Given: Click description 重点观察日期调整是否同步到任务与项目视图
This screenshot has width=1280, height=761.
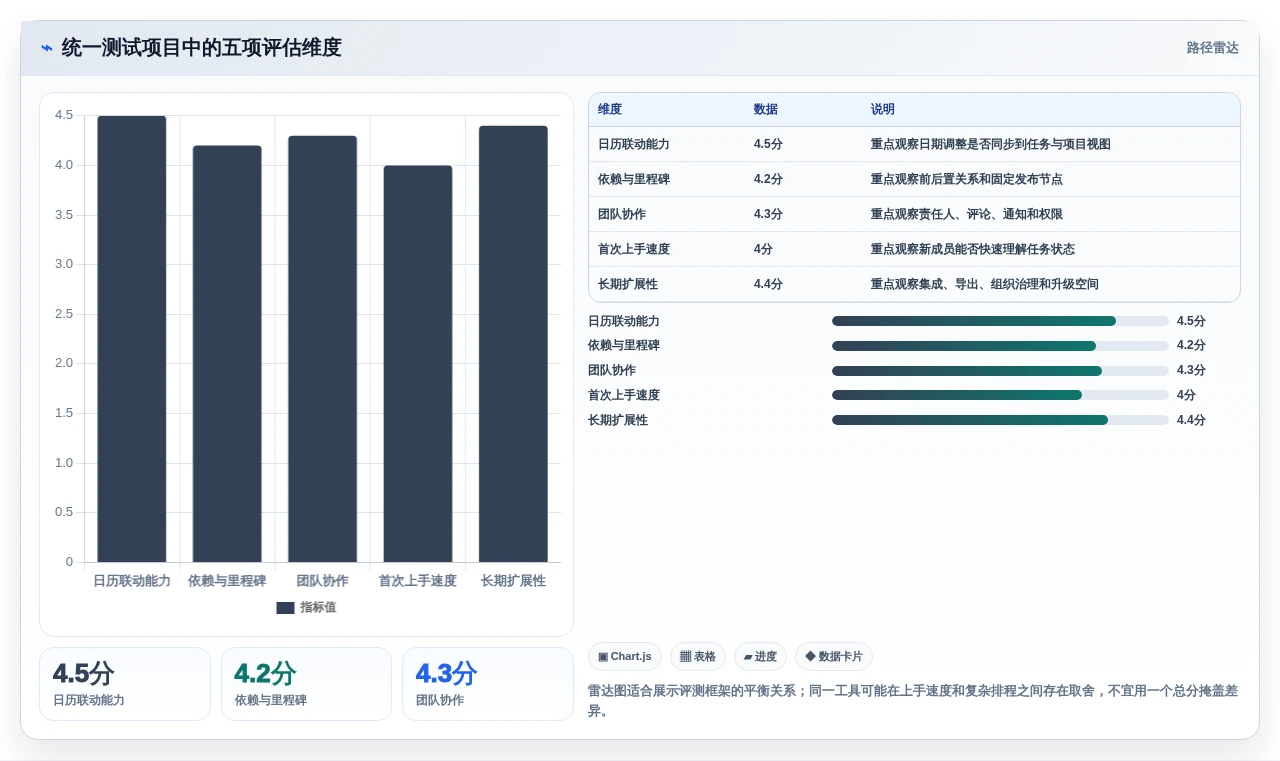Looking at the screenshot, I should click(x=991, y=145).
